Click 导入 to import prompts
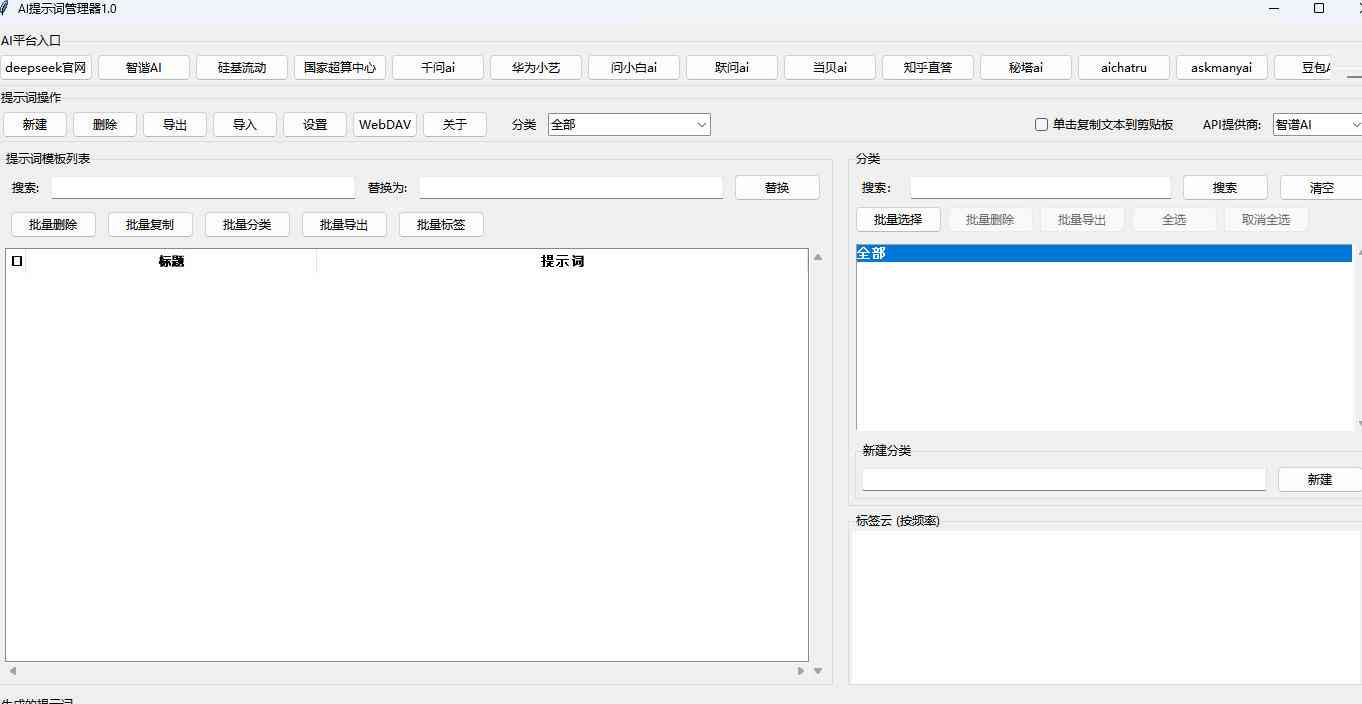 point(245,125)
